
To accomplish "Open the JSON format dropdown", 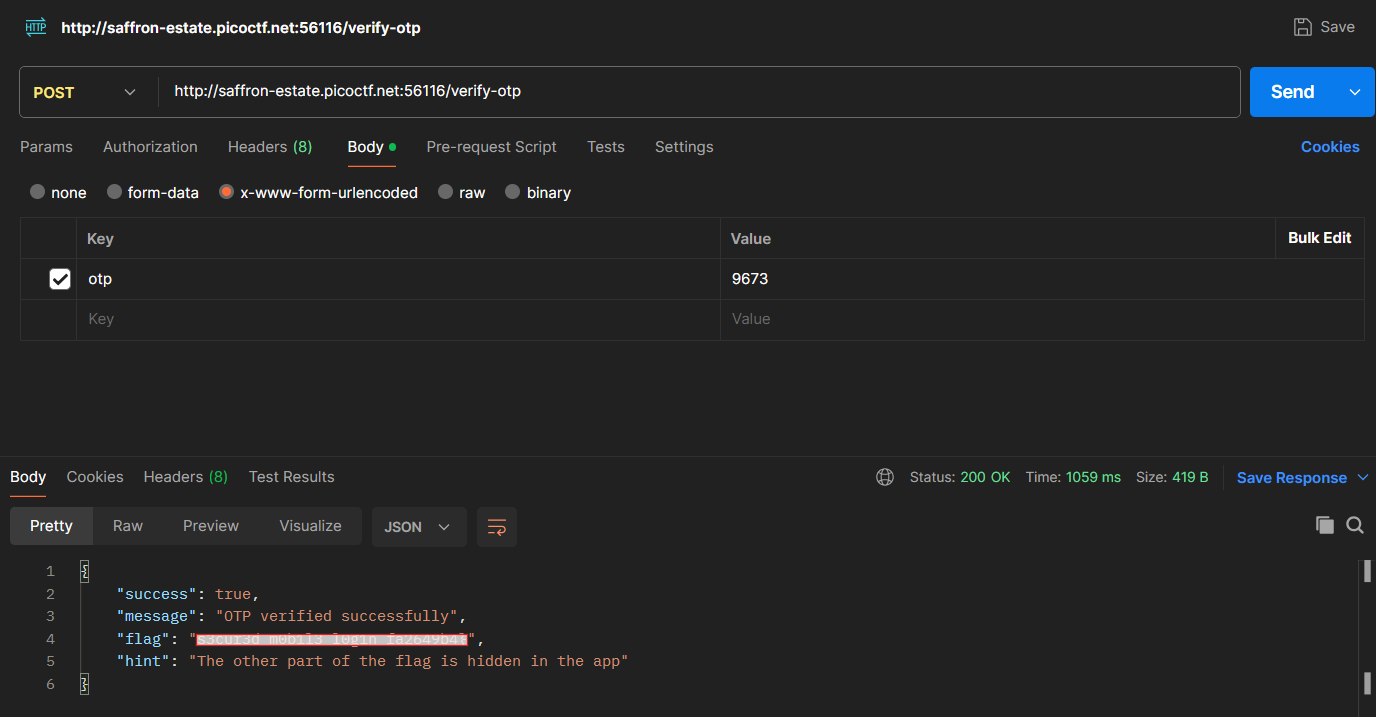I will tap(418, 527).
